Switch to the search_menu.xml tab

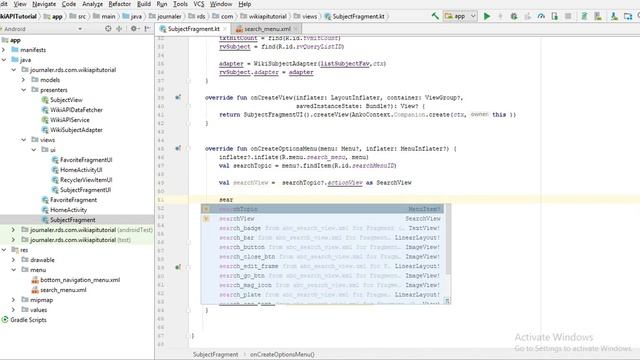click(267, 29)
